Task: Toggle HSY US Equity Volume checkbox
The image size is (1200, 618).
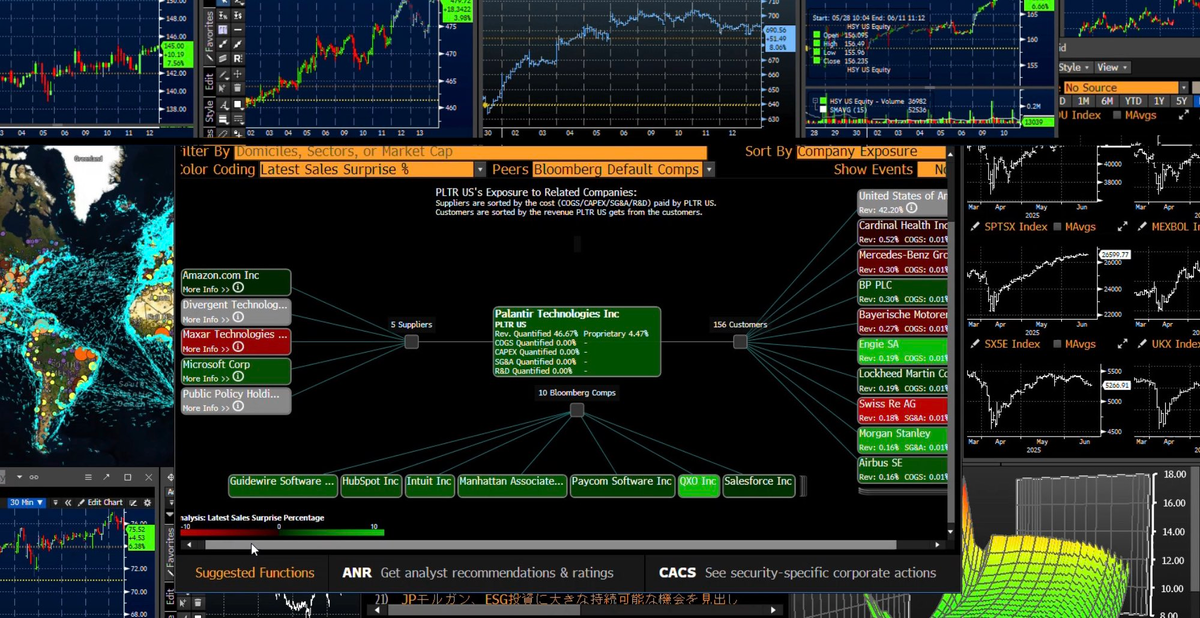Action: (823, 101)
